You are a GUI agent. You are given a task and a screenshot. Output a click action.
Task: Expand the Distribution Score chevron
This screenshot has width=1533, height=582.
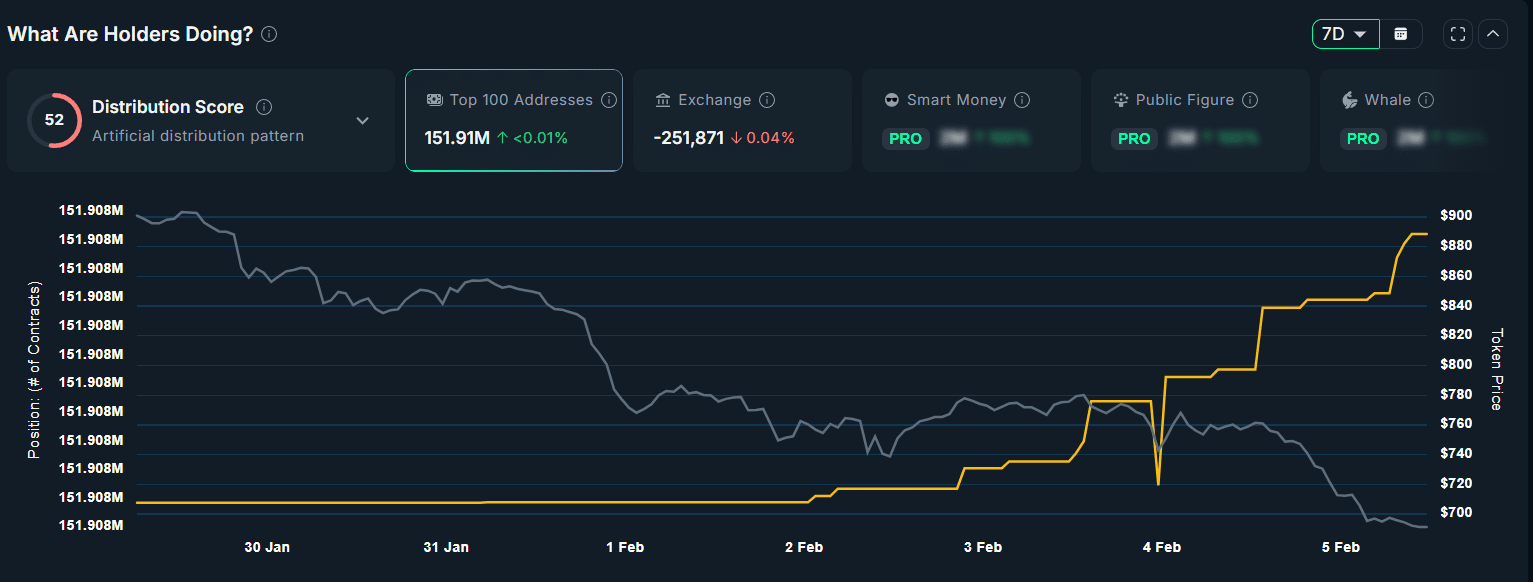[x=363, y=120]
